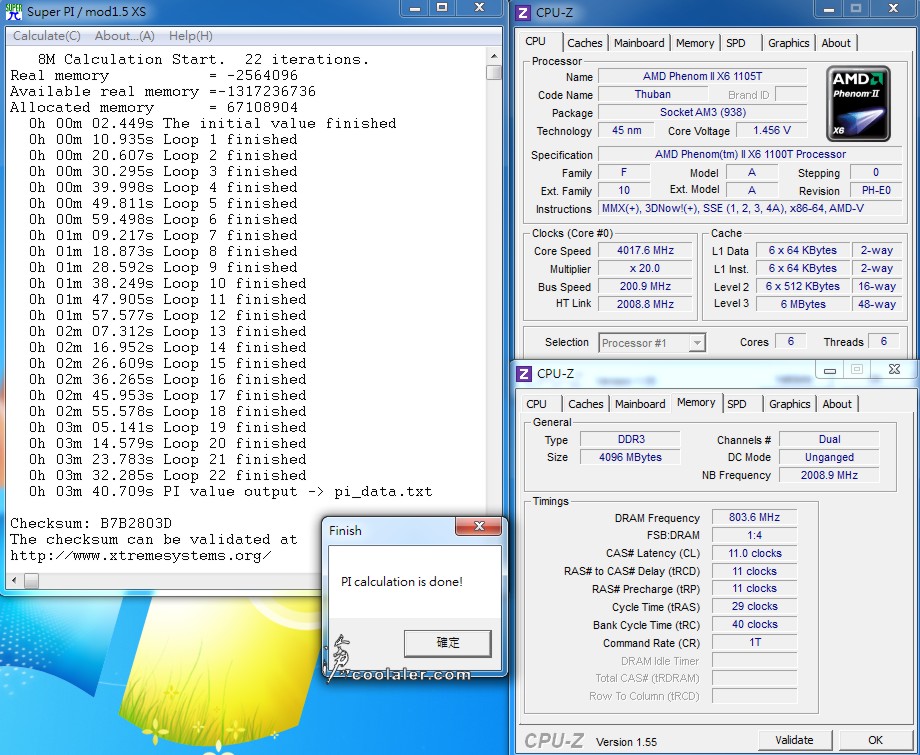Click the Specification text 'AMD Phenom(tm) II X6 1100T Processor'
The image size is (920, 755).
click(x=750, y=154)
